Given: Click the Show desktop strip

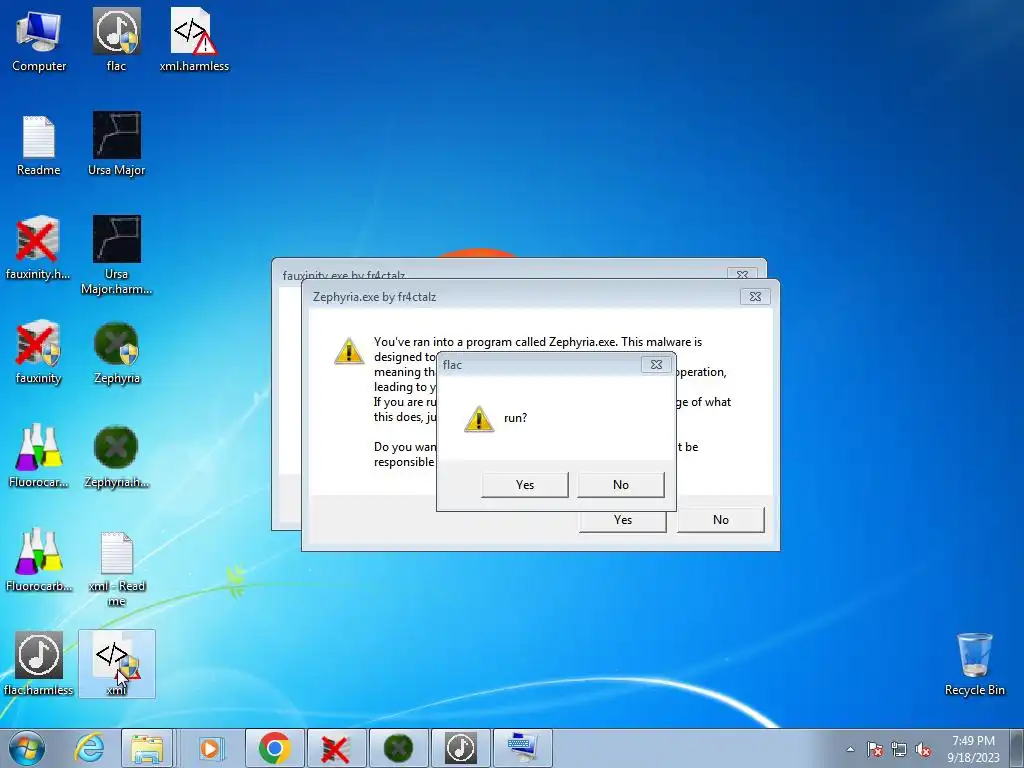Looking at the screenshot, I should (x=1017, y=748).
